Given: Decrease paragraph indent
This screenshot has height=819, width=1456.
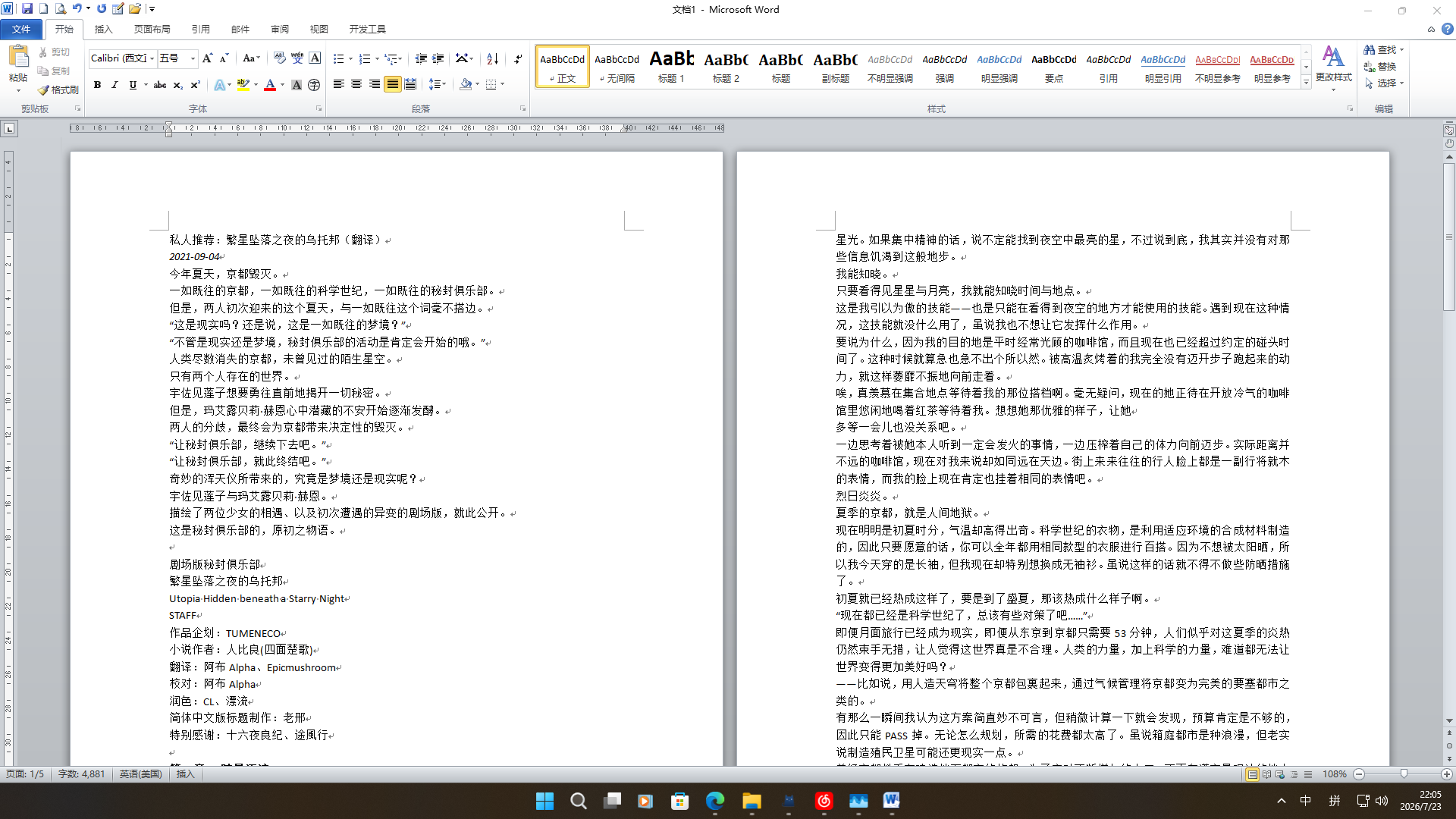Looking at the screenshot, I should click(421, 58).
